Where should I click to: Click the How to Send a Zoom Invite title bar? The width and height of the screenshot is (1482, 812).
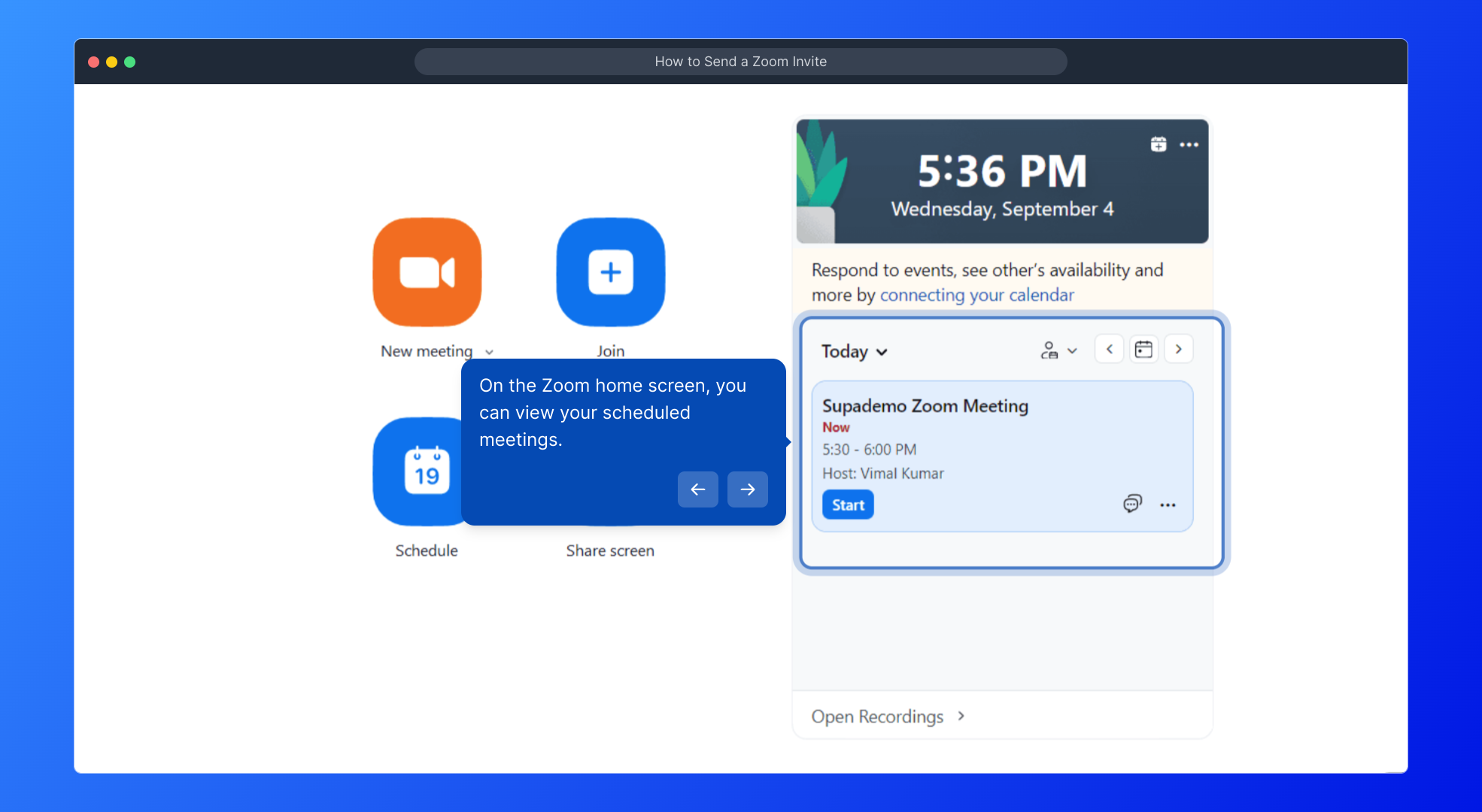tap(740, 62)
